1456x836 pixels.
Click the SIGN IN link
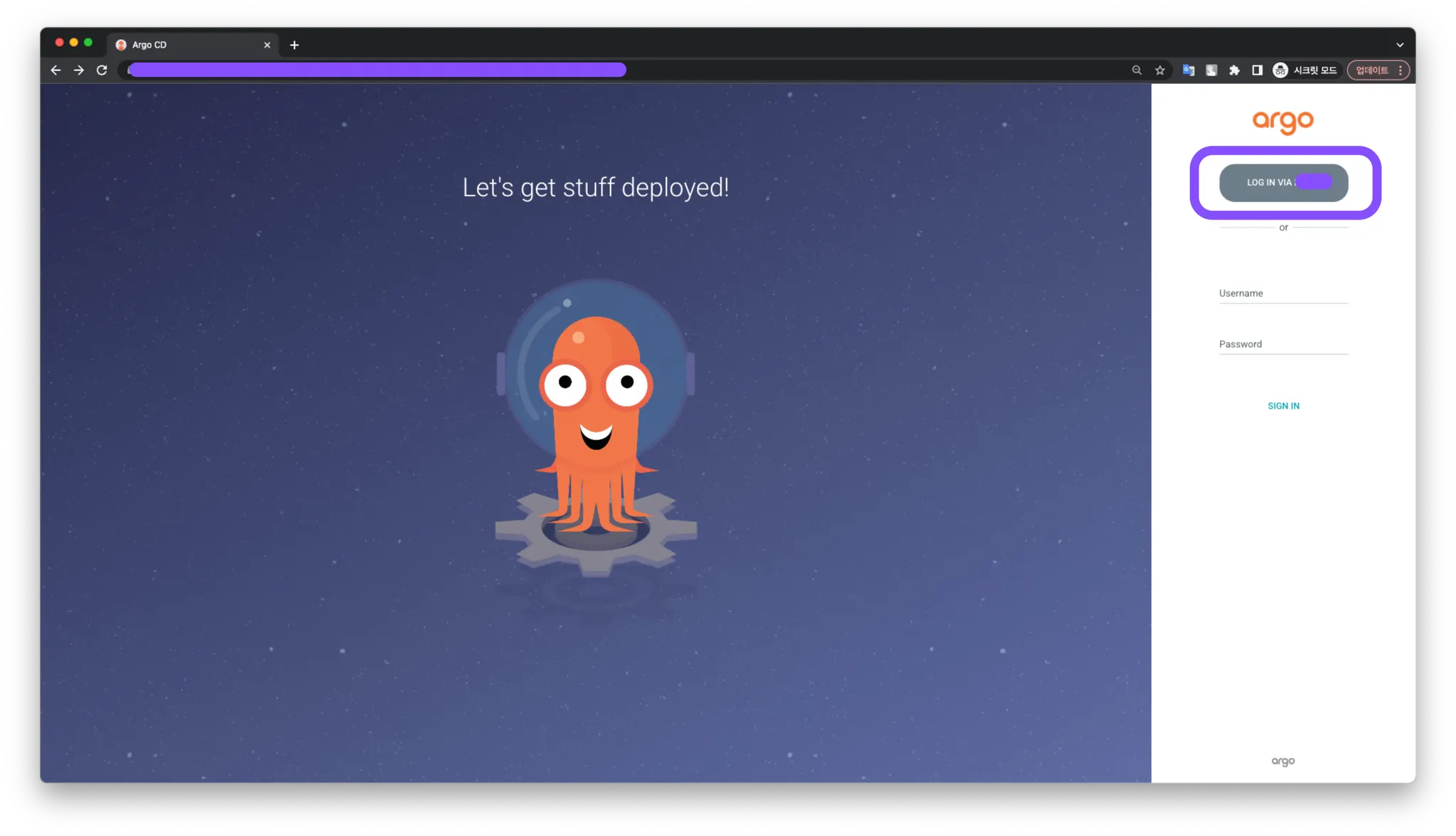[1283, 406]
